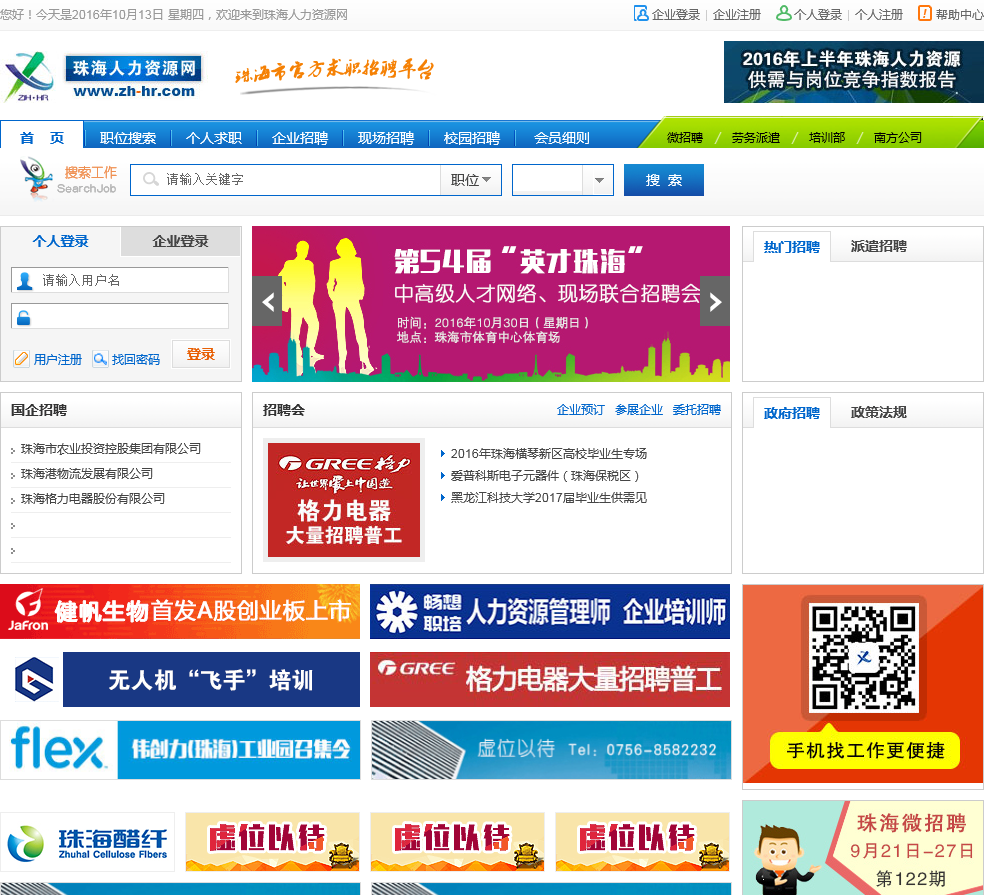Image resolution: width=984 pixels, height=895 pixels.
Task: Open 参展企业 link in 招聘会 panel
Action: (x=639, y=410)
